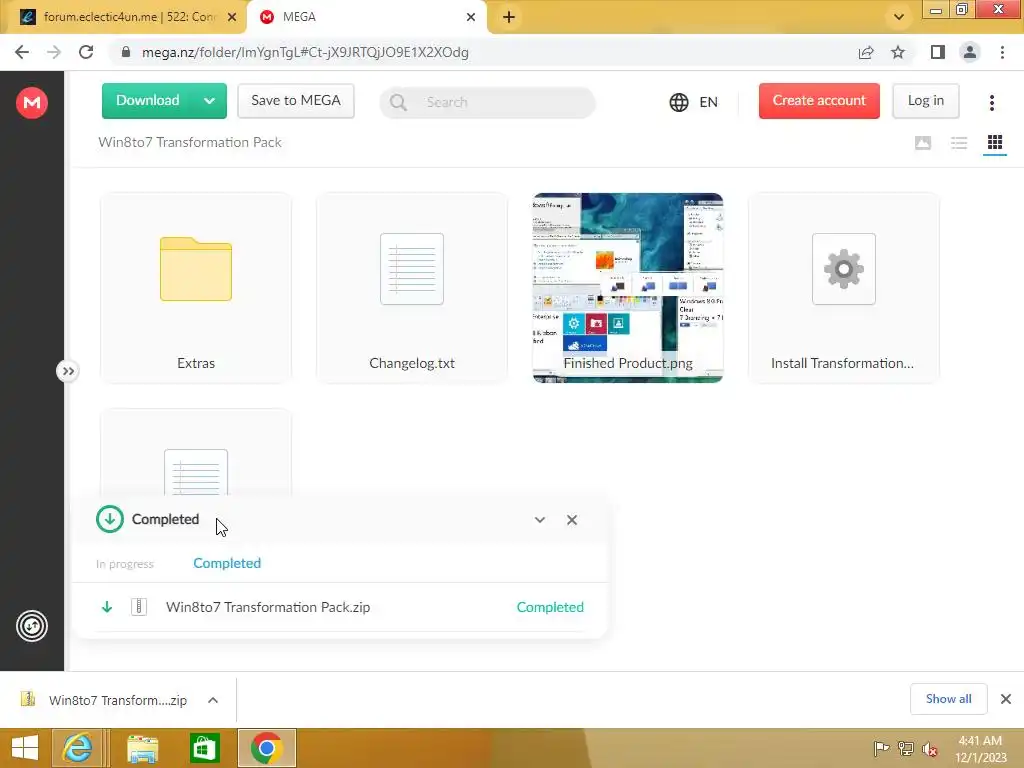The width and height of the screenshot is (1024, 768).
Task: Click the search magnifier icon
Action: coord(398,103)
